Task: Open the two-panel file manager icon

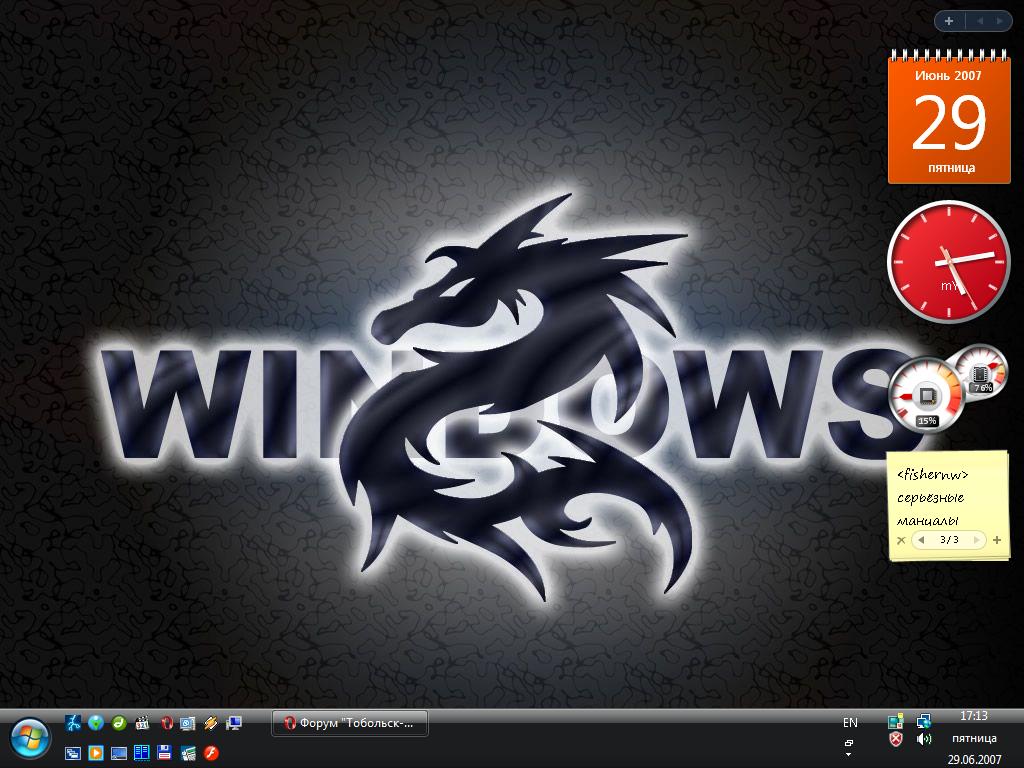Action: point(142,753)
